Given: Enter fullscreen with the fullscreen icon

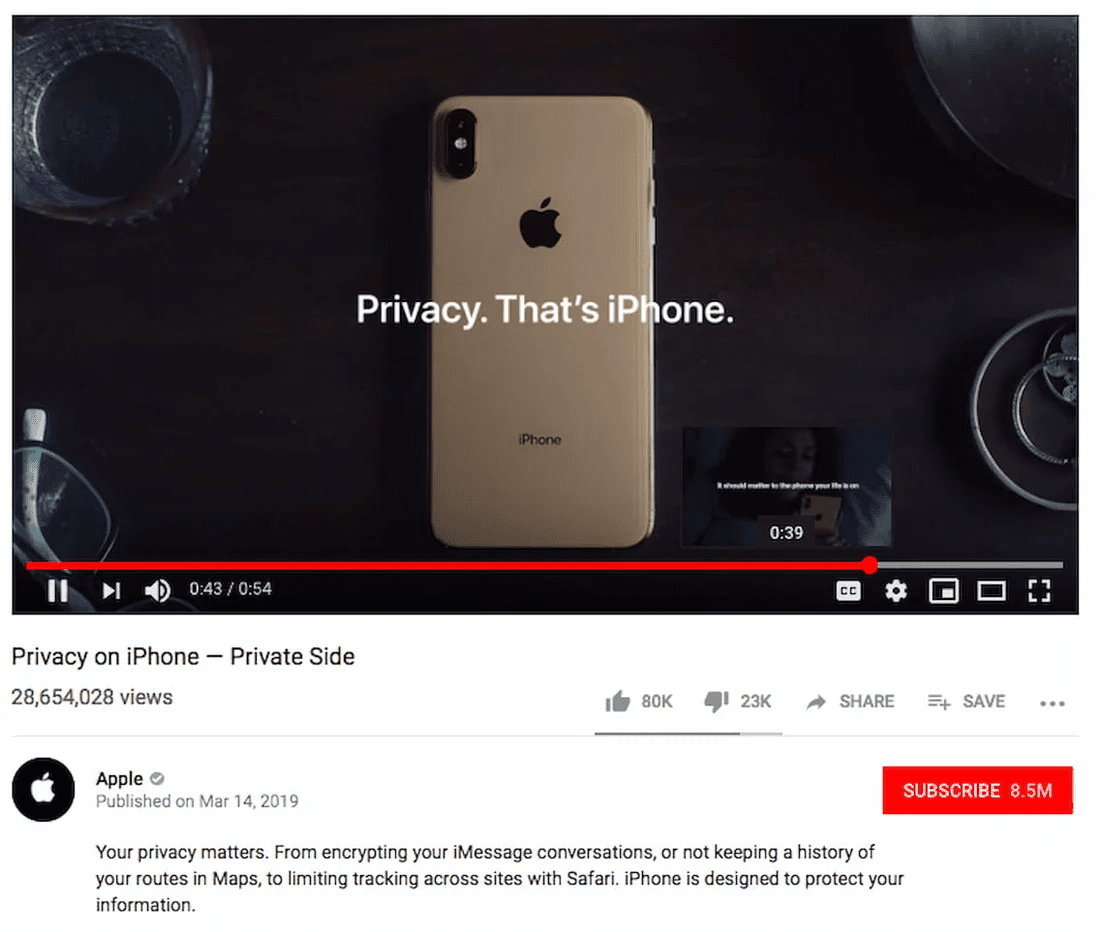Looking at the screenshot, I should 1039,591.
